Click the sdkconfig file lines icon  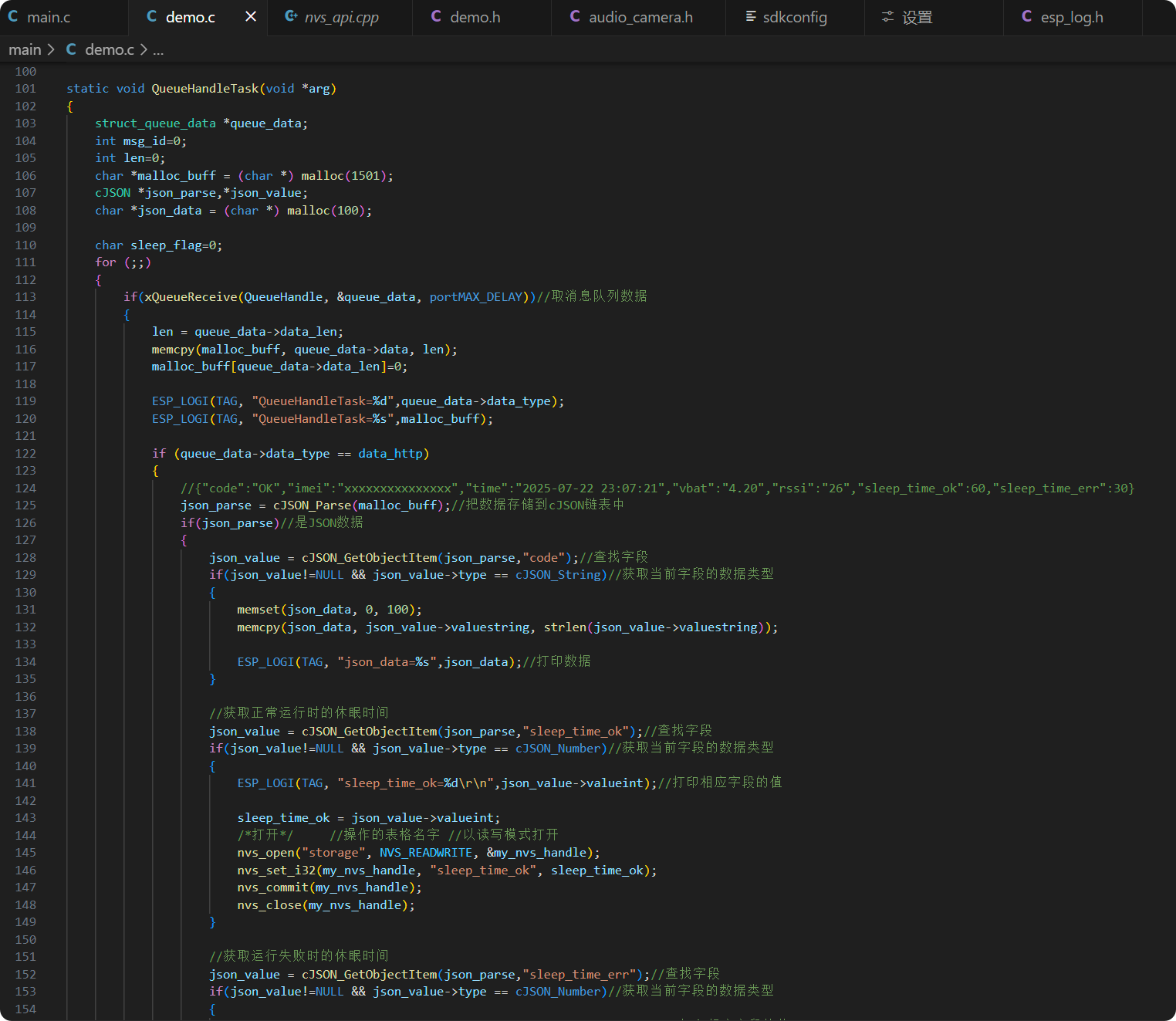pos(750,16)
